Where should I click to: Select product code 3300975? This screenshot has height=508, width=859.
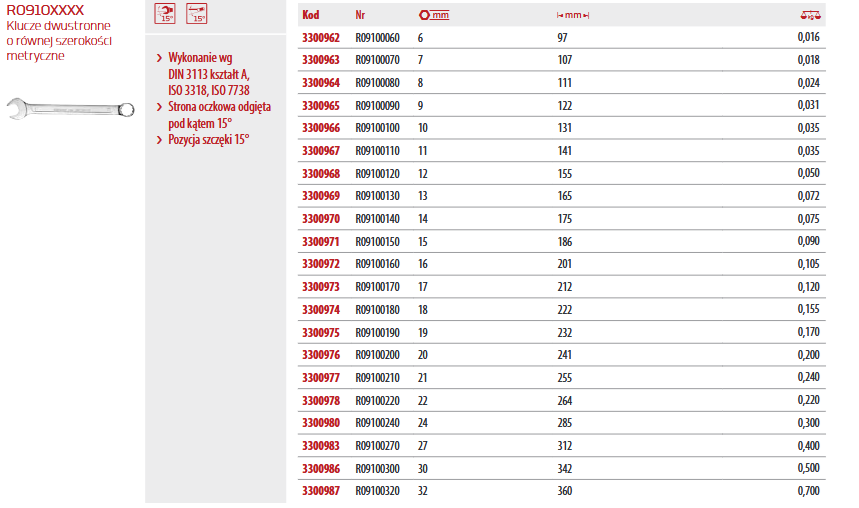[321, 333]
